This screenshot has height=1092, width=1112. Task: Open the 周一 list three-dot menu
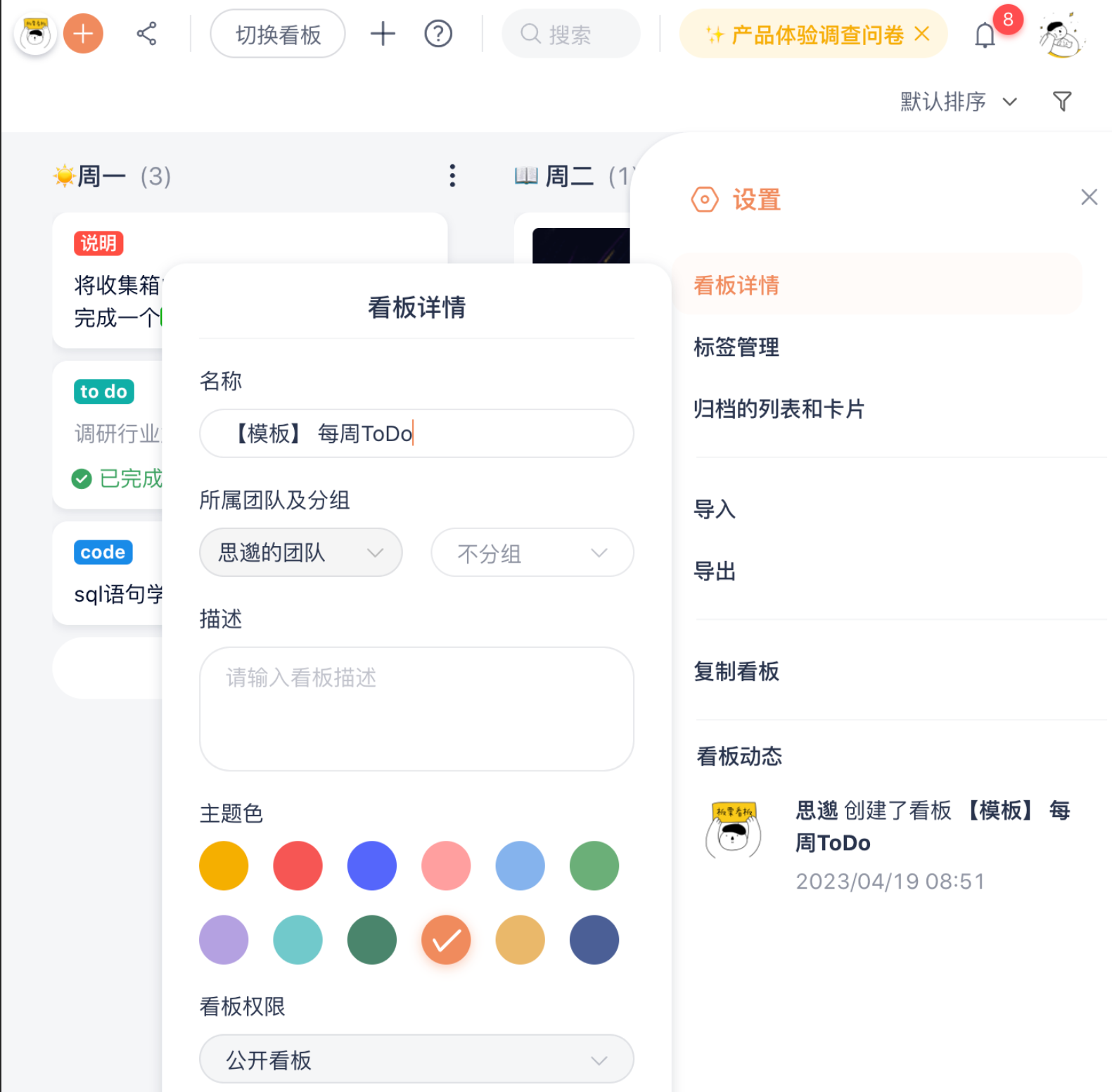[452, 176]
